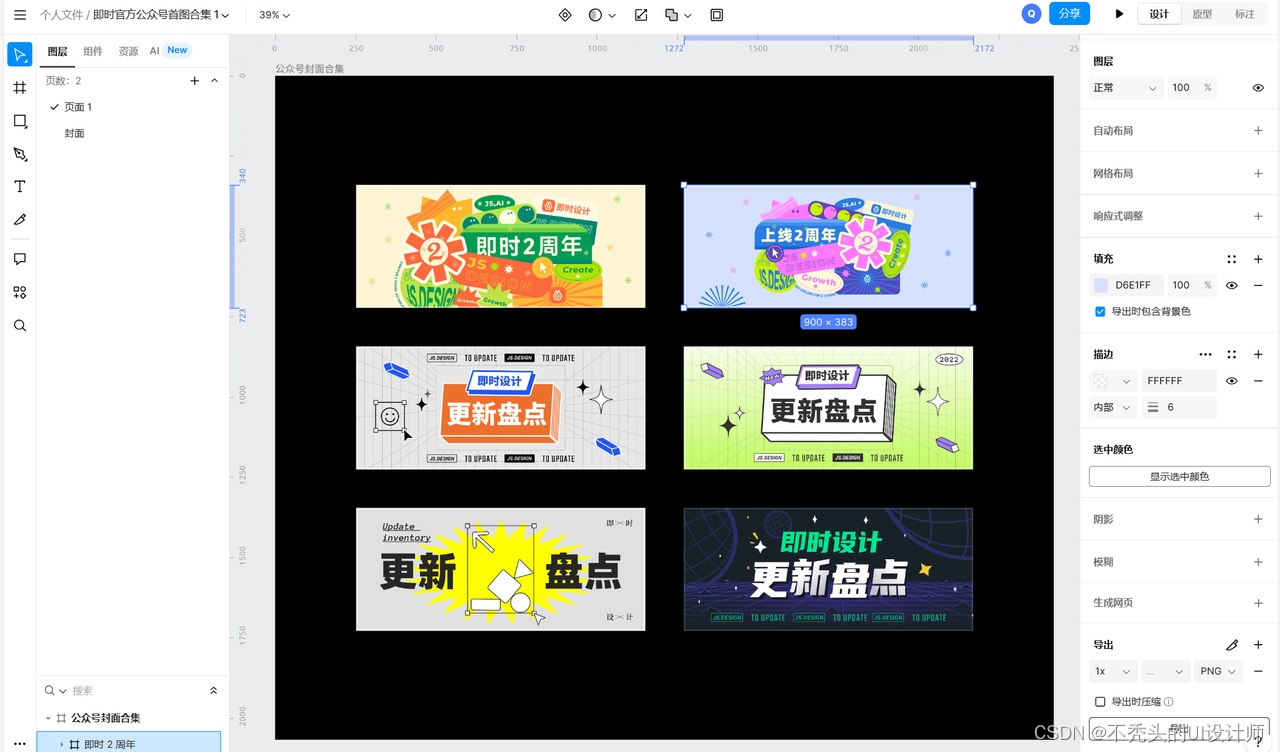Toggle stroke FFFFFF visibility eye
1280x752 pixels.
coord(1232,381)
